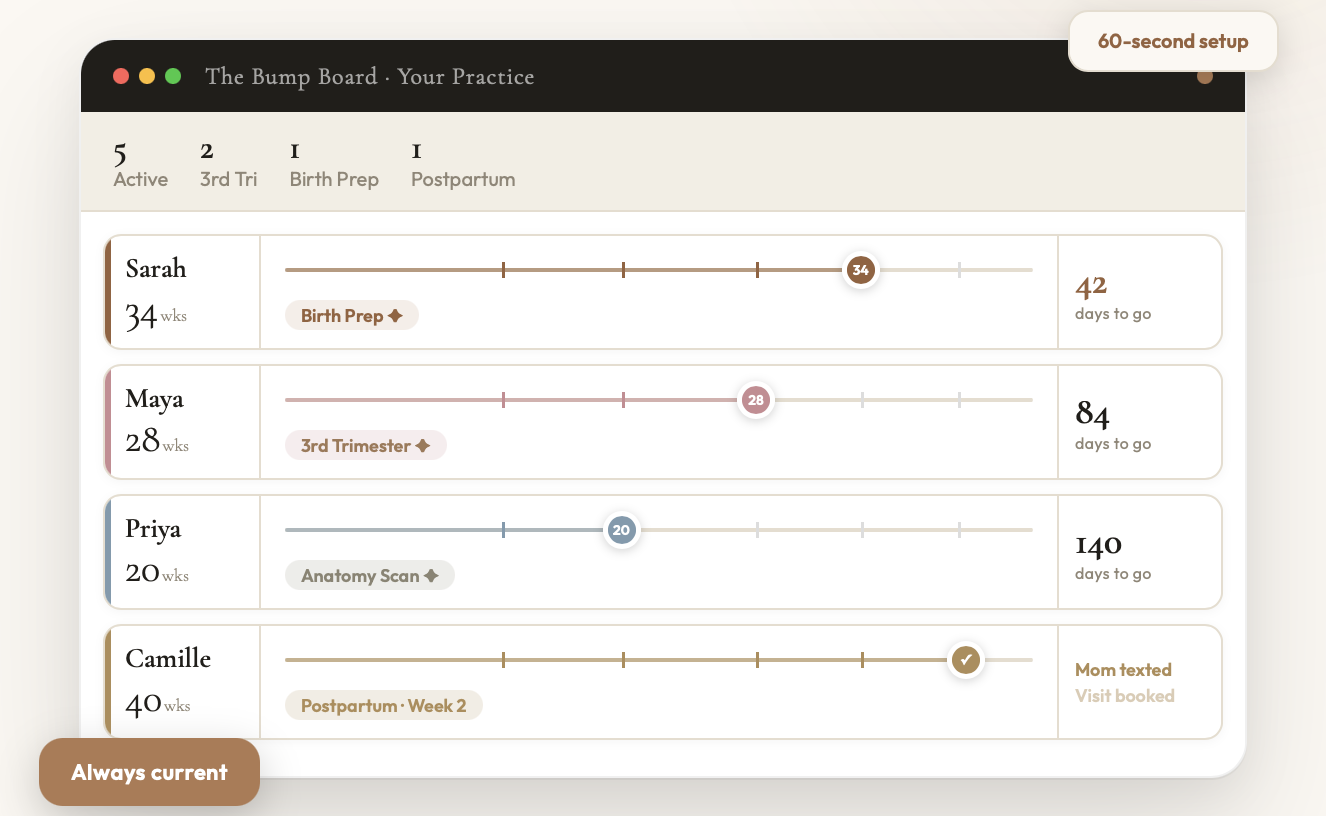Click the 60-second setup badge
Image resolution: width=1326 pixels, height=816 pixels.
1173,41
